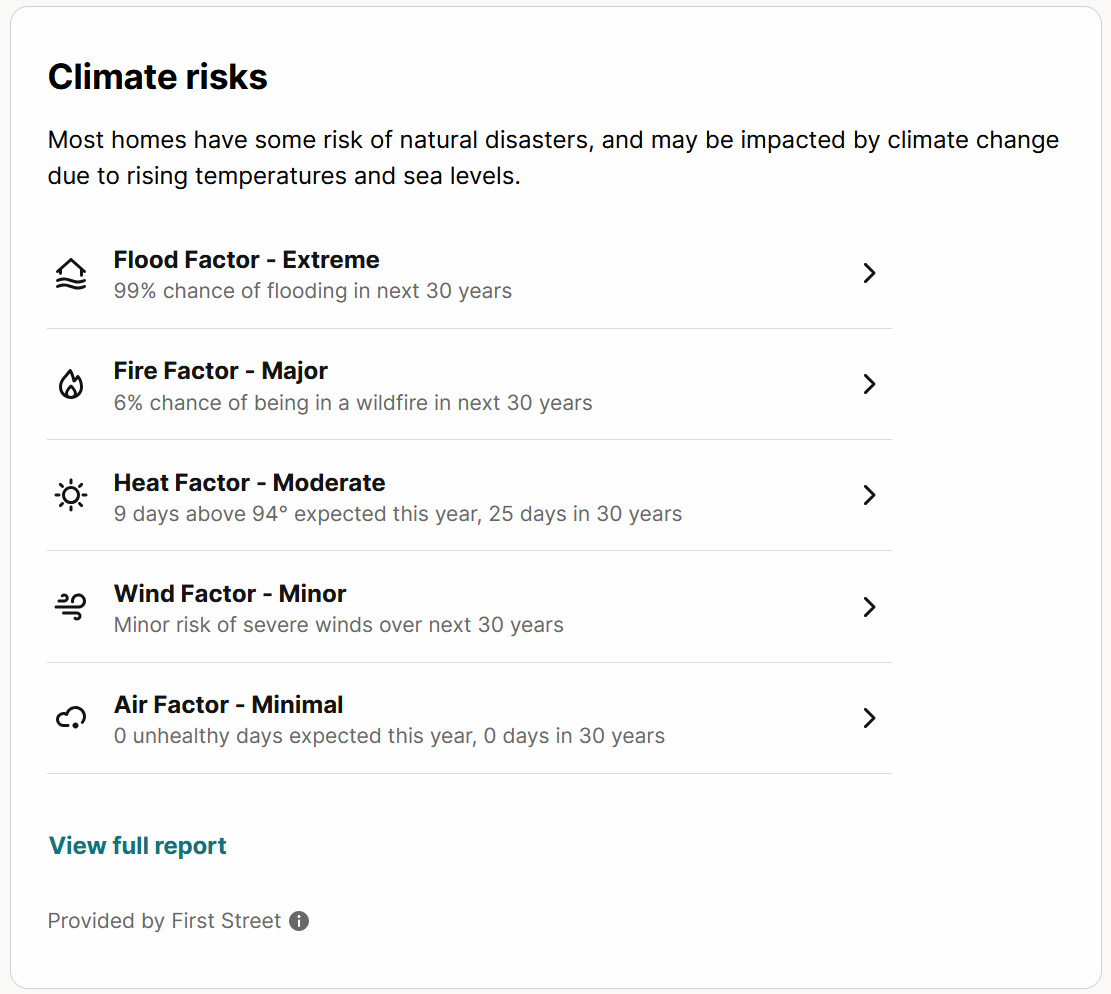This screenshot has height=994, width=1111.
Task: Click the Climate risks title
Action: (x=157, y=76)
